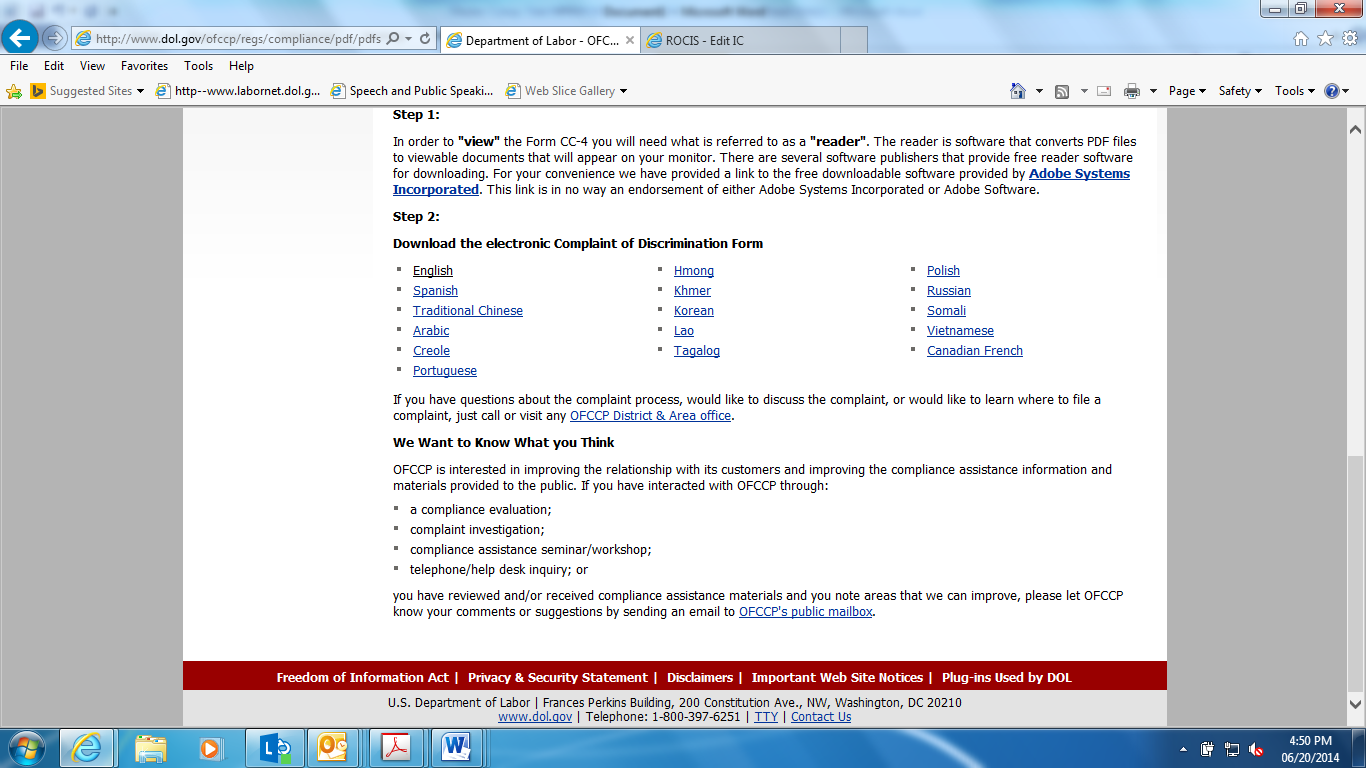The image size is (1366, 768).
Task: Click the Contact Us footer link
Action: click(821, 717)
